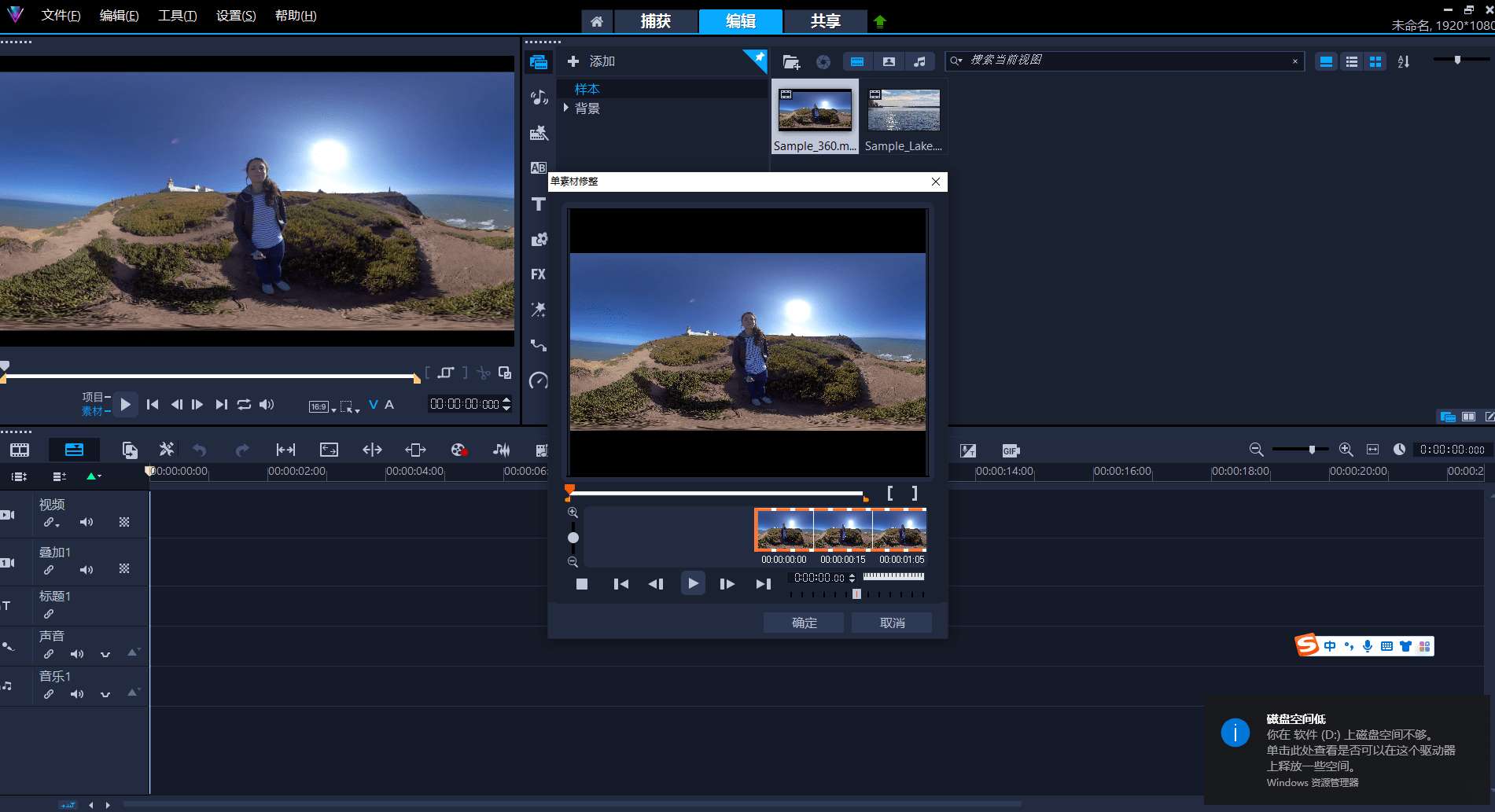Open the 编辑(E) menu
The width and height of the screenshot is (1495, 812).
pyautogui.click(x=119, y=16)
